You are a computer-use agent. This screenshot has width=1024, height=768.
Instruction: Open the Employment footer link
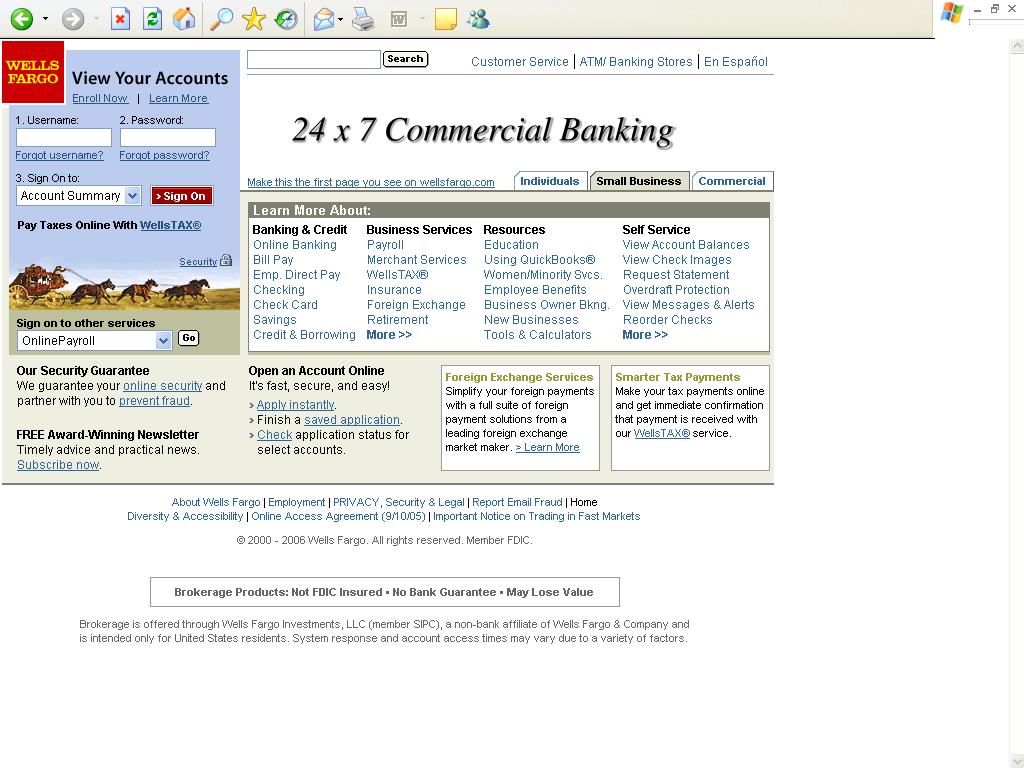point(296,502)
